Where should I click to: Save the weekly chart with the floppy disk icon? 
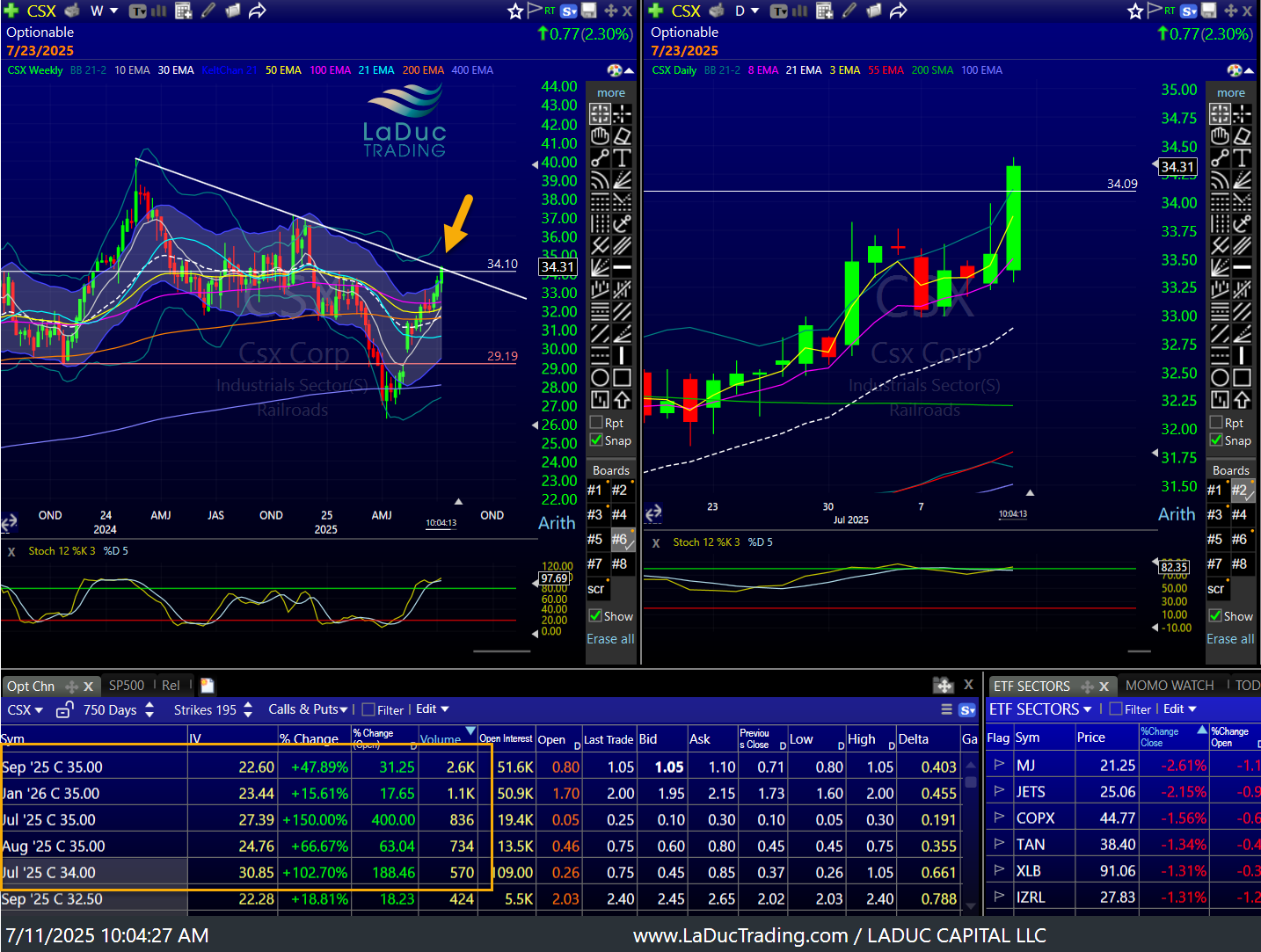point(589,11)
